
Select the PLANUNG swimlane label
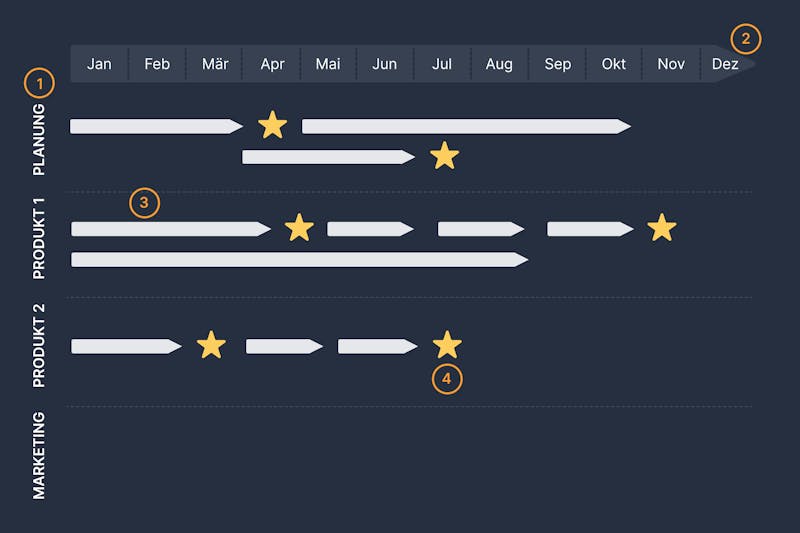coord(39,140)
